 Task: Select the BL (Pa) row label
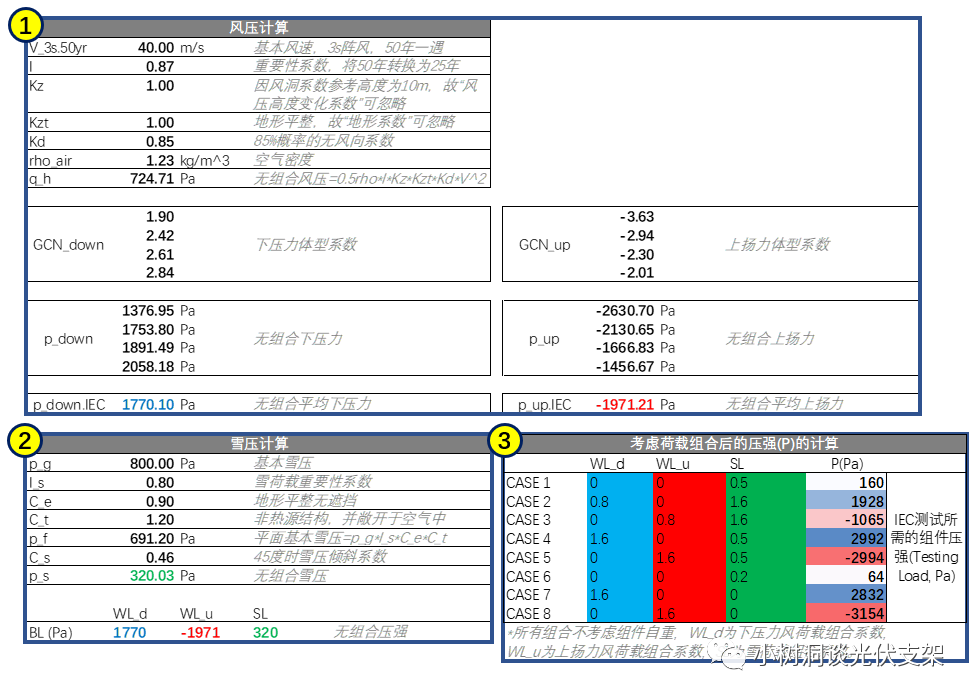pos(50,633)
